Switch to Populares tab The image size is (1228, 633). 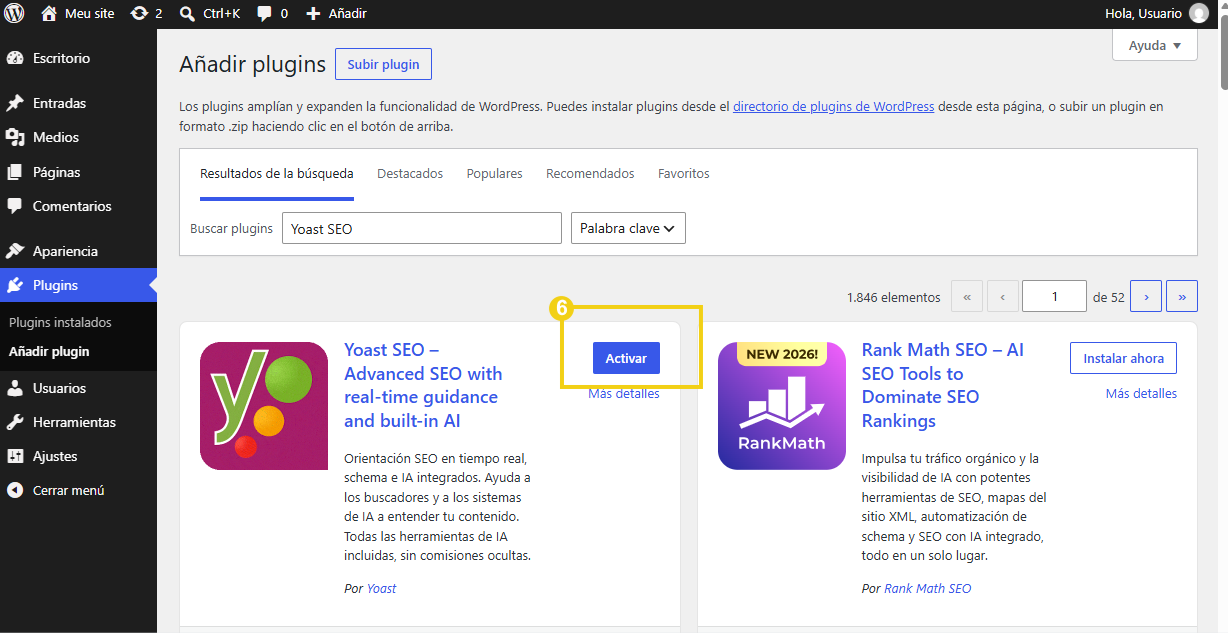coord(494,174)
